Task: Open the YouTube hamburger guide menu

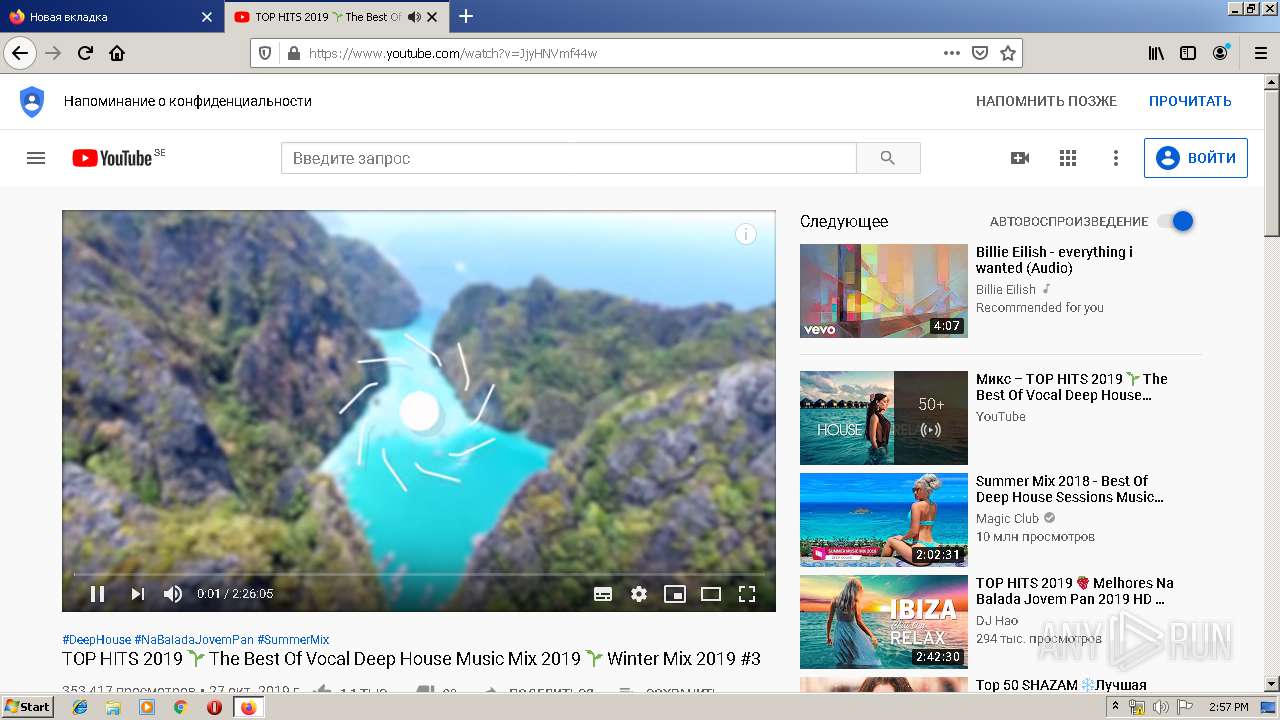Action: [x=36, y=158]
